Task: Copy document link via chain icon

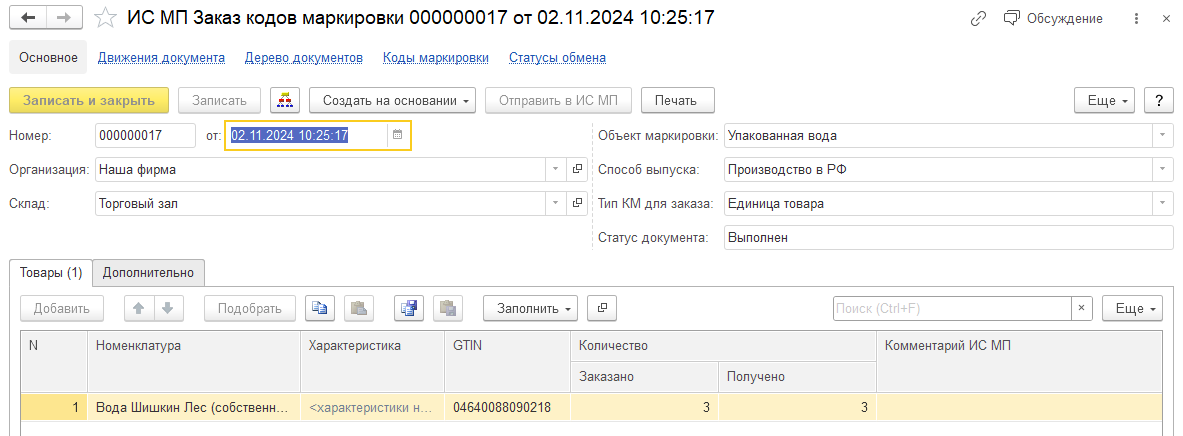Action: click(x=977, y=19)
